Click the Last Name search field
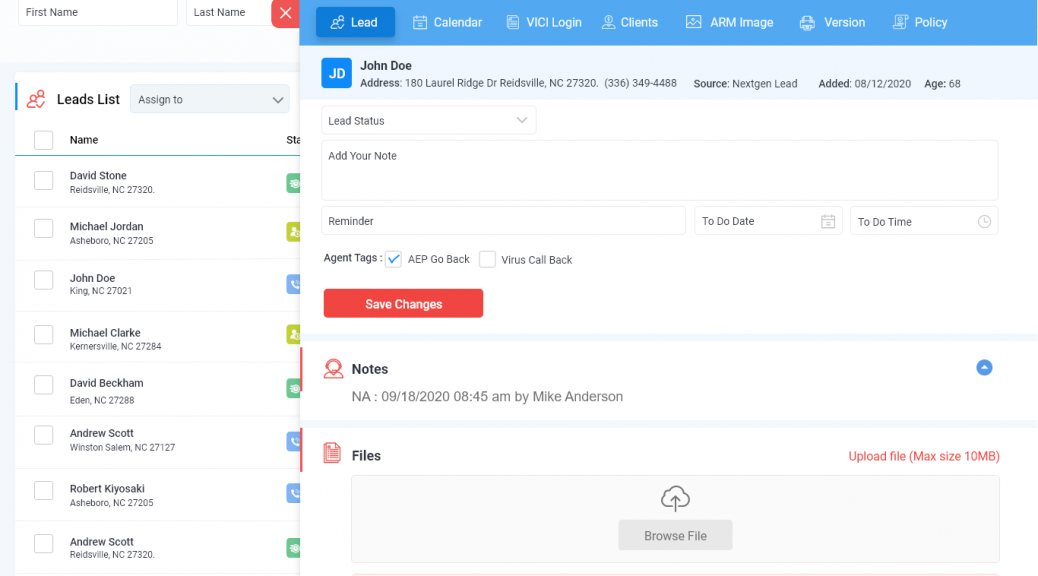 (229, 13)
